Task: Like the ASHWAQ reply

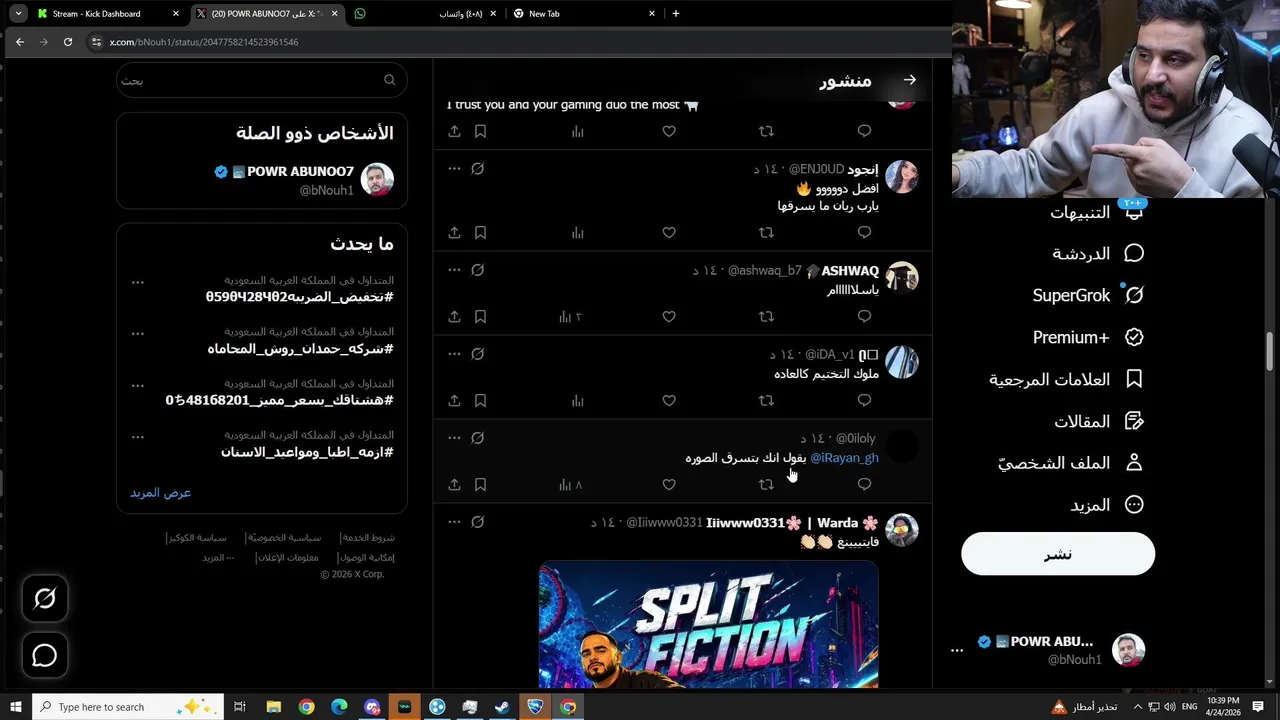Action: pyautogui.click(x=669, y=317)
